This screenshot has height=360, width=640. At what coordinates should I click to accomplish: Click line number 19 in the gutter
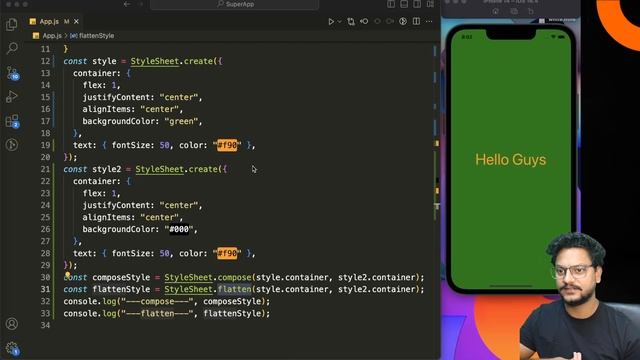(x=45, y=145)
